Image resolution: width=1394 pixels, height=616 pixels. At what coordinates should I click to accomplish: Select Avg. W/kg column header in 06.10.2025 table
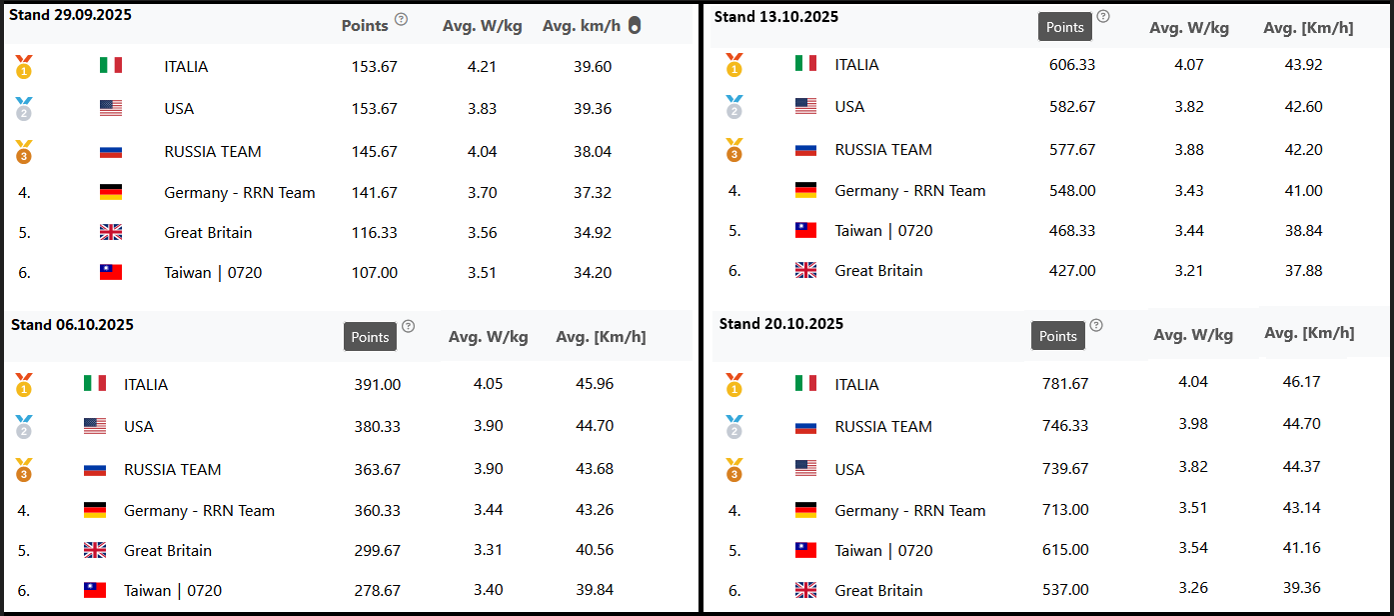(488, 337)
